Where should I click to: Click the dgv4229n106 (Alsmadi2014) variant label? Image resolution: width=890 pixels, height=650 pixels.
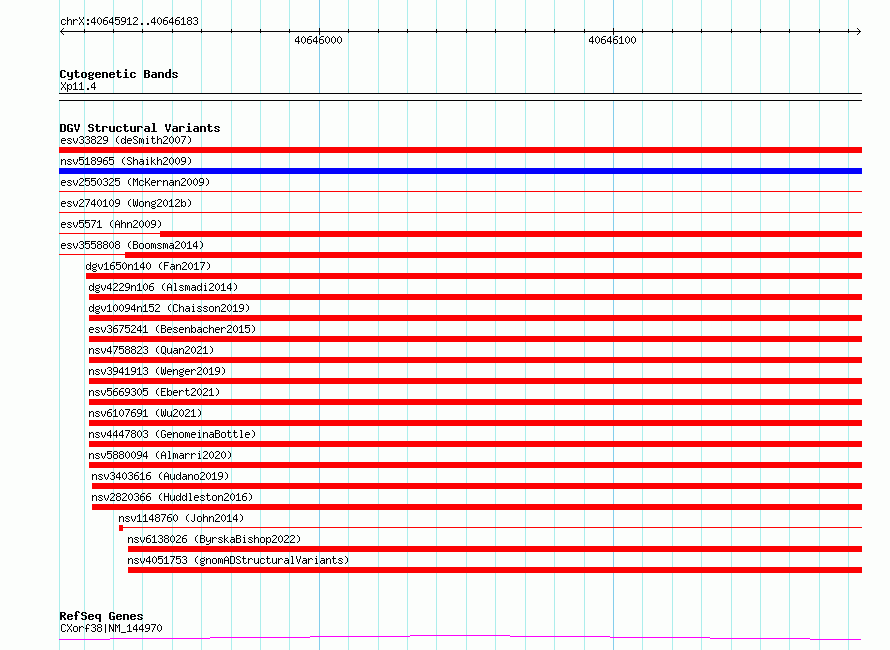coord(163,287)
